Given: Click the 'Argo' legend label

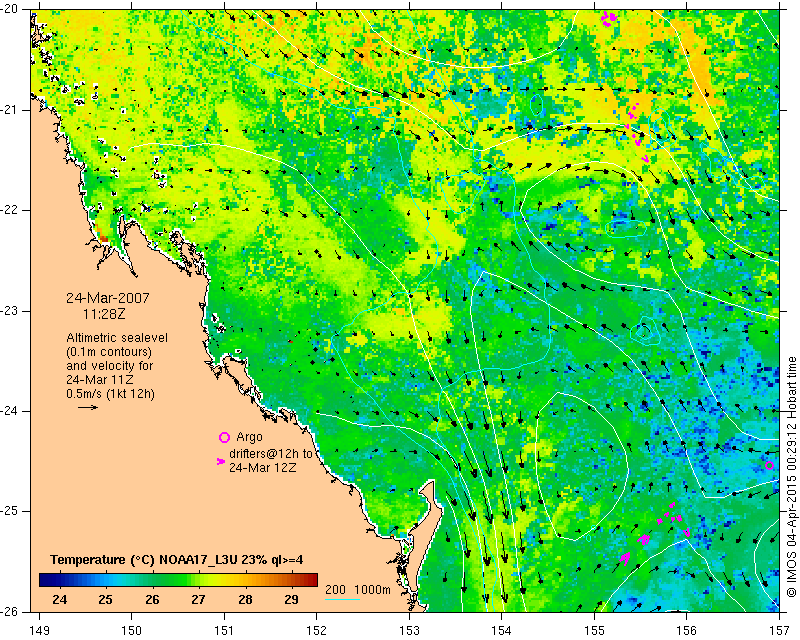Looking at the screenshot, I should tap(249, 437).
